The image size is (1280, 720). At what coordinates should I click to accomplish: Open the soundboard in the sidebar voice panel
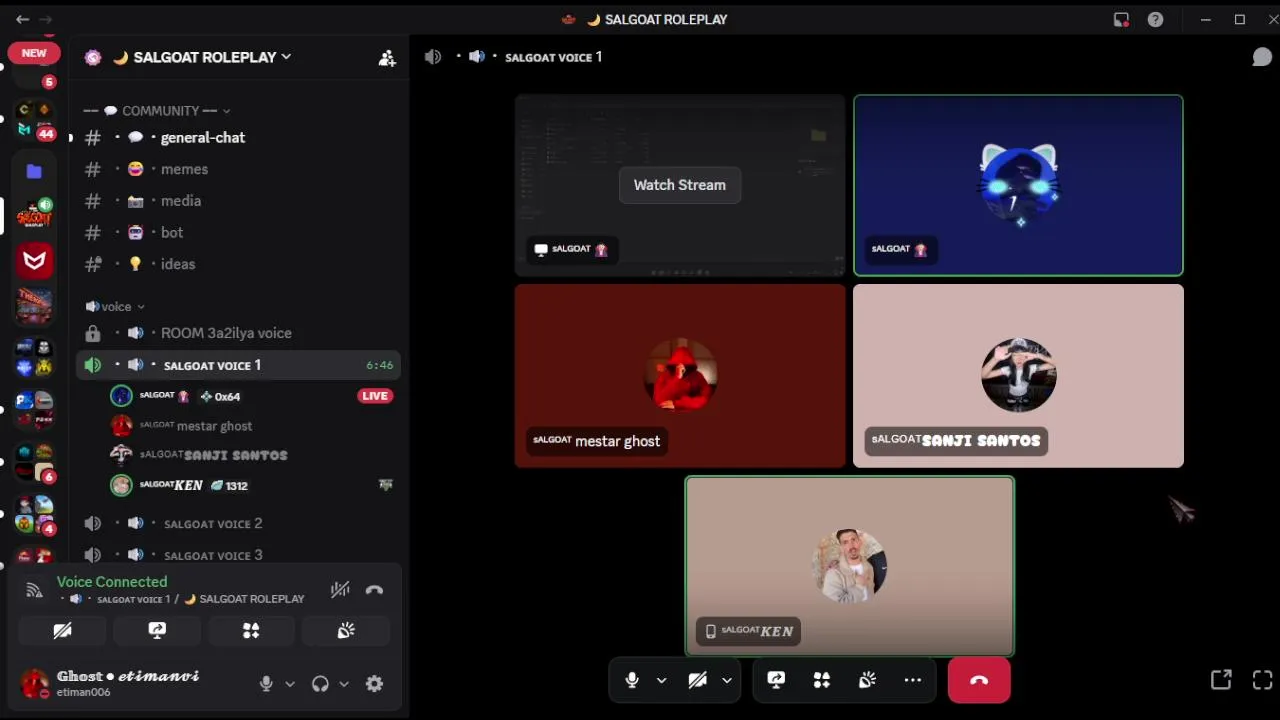[346, 631]
